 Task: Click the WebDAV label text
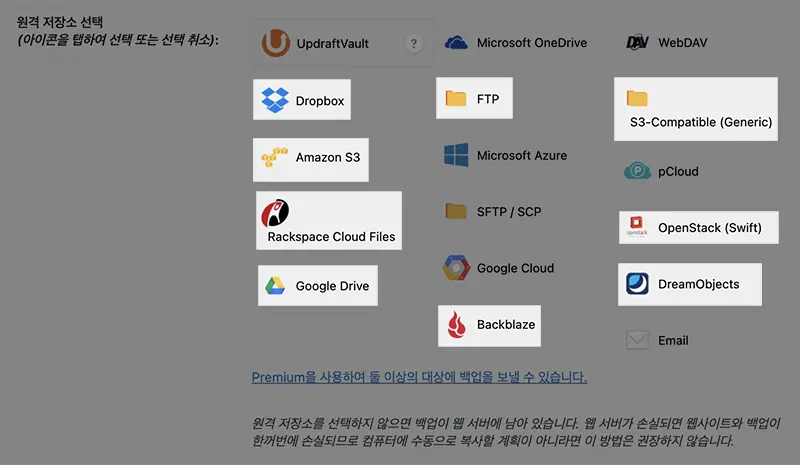click(x=683, y=43)
